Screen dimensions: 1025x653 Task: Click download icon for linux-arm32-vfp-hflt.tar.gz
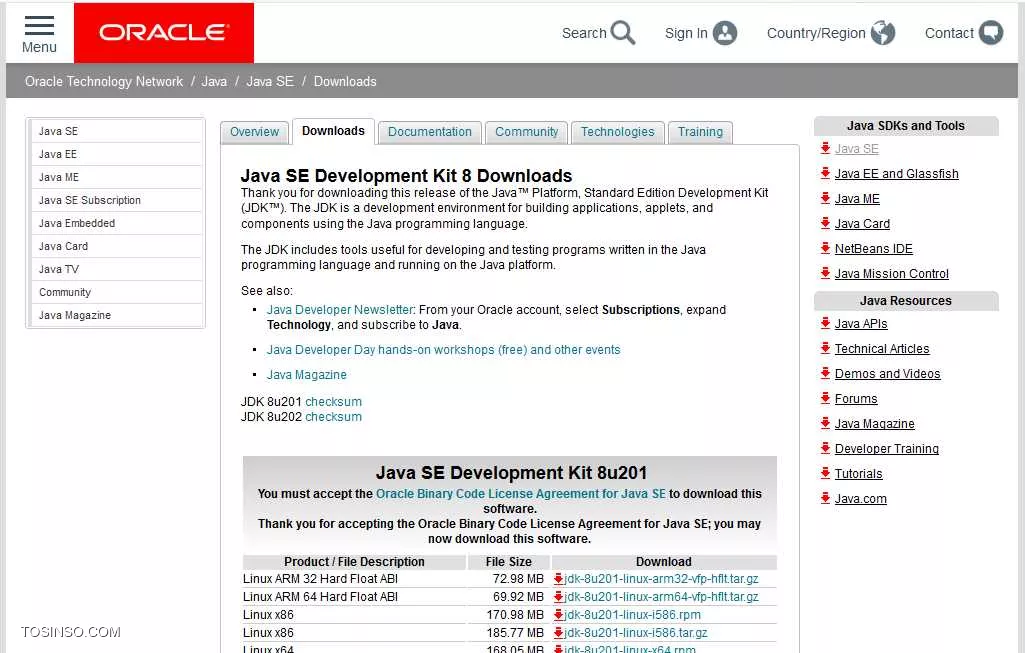tap(558, 578)
